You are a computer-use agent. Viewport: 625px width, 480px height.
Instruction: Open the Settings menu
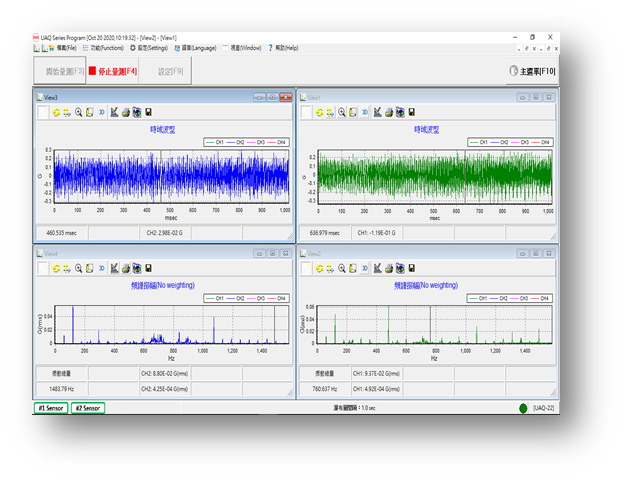click(149, 47)
